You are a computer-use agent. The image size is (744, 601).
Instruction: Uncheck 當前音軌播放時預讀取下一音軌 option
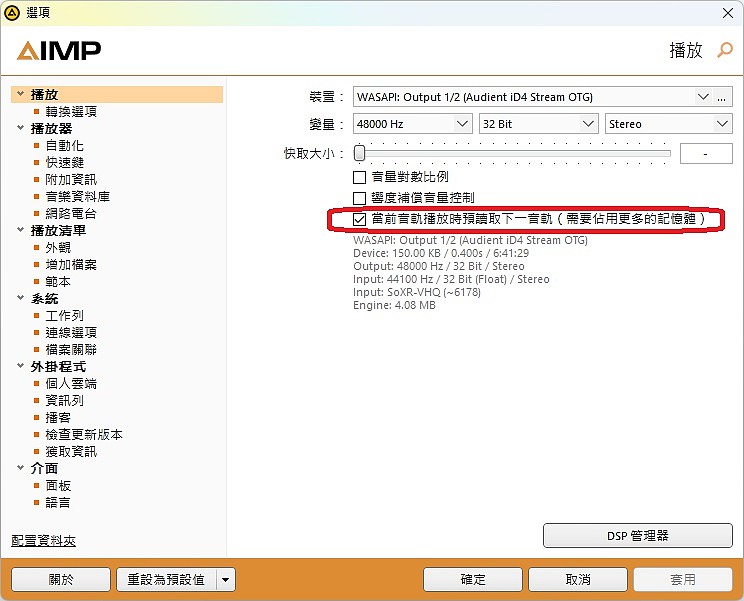360,219
